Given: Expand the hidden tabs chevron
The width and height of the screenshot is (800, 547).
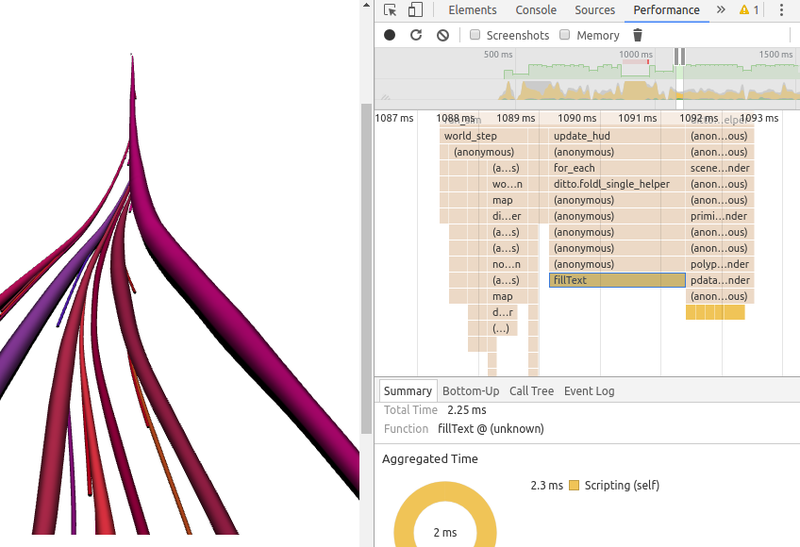Looking at the screenshot, I should 720,10.
